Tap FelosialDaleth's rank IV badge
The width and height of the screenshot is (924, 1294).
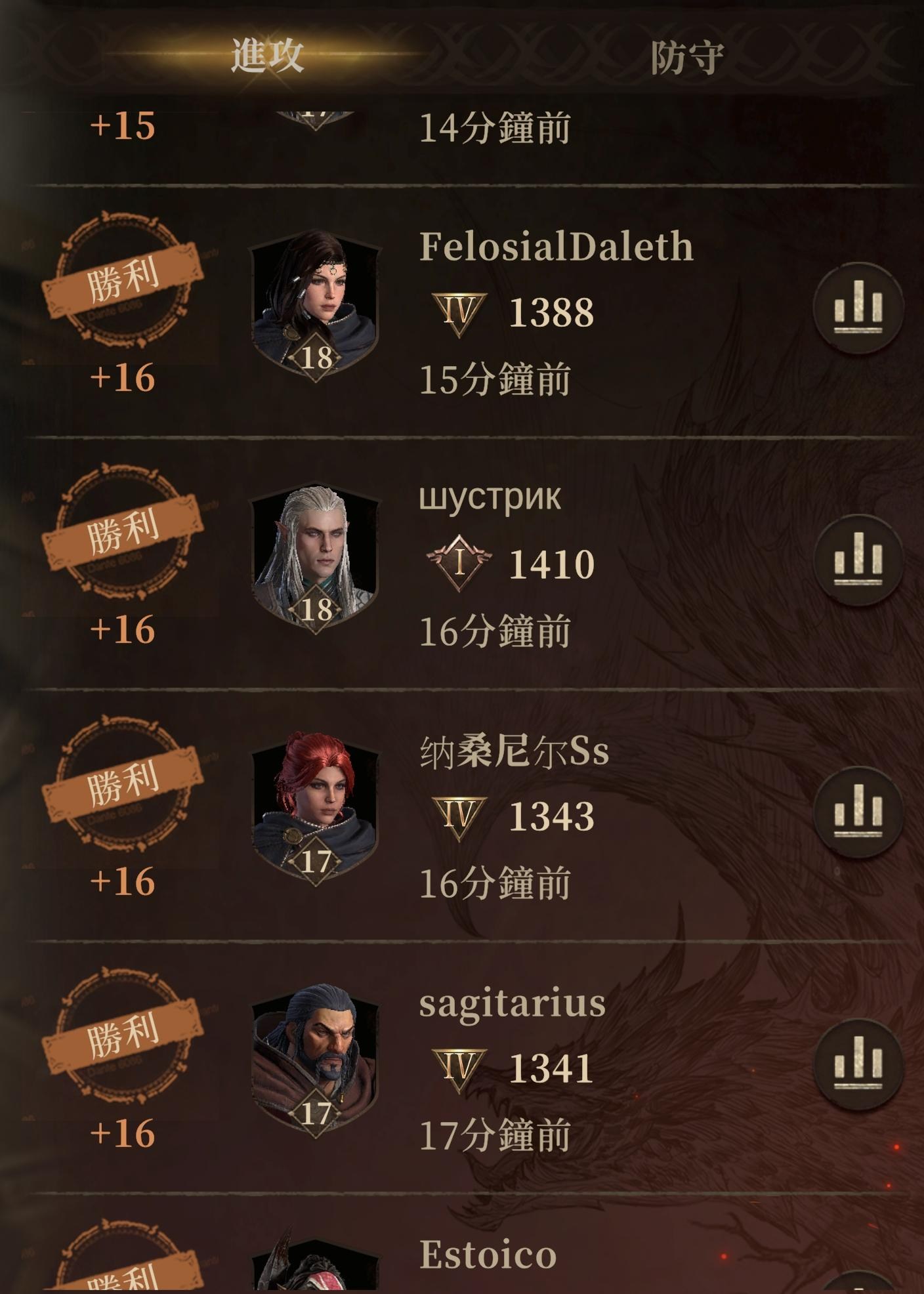(x=459, y=314)
